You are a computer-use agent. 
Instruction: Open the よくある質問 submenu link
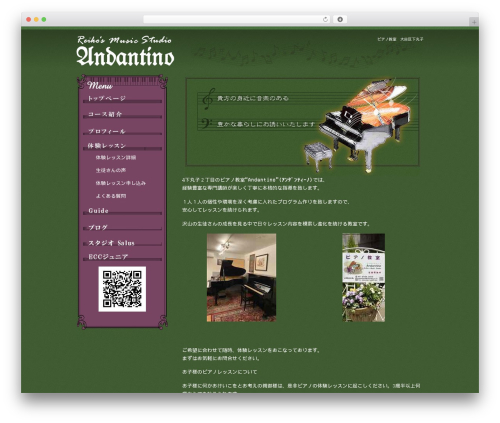111,196
